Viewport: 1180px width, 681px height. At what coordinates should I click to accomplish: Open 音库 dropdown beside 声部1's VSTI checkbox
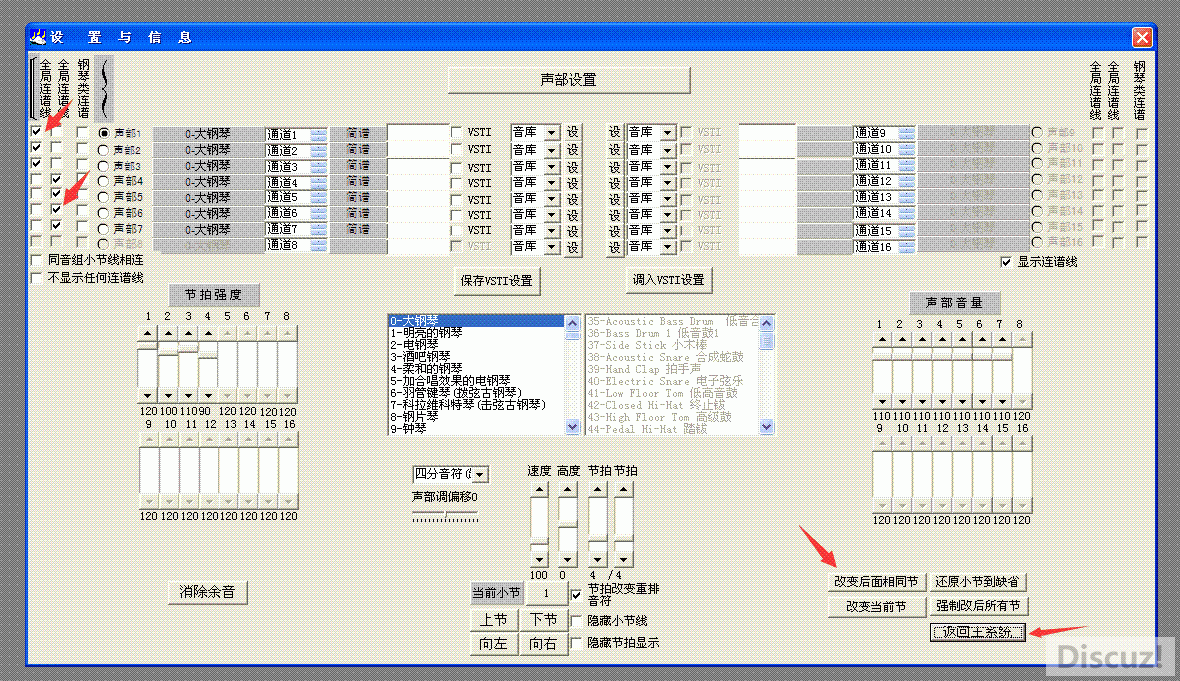552,133
